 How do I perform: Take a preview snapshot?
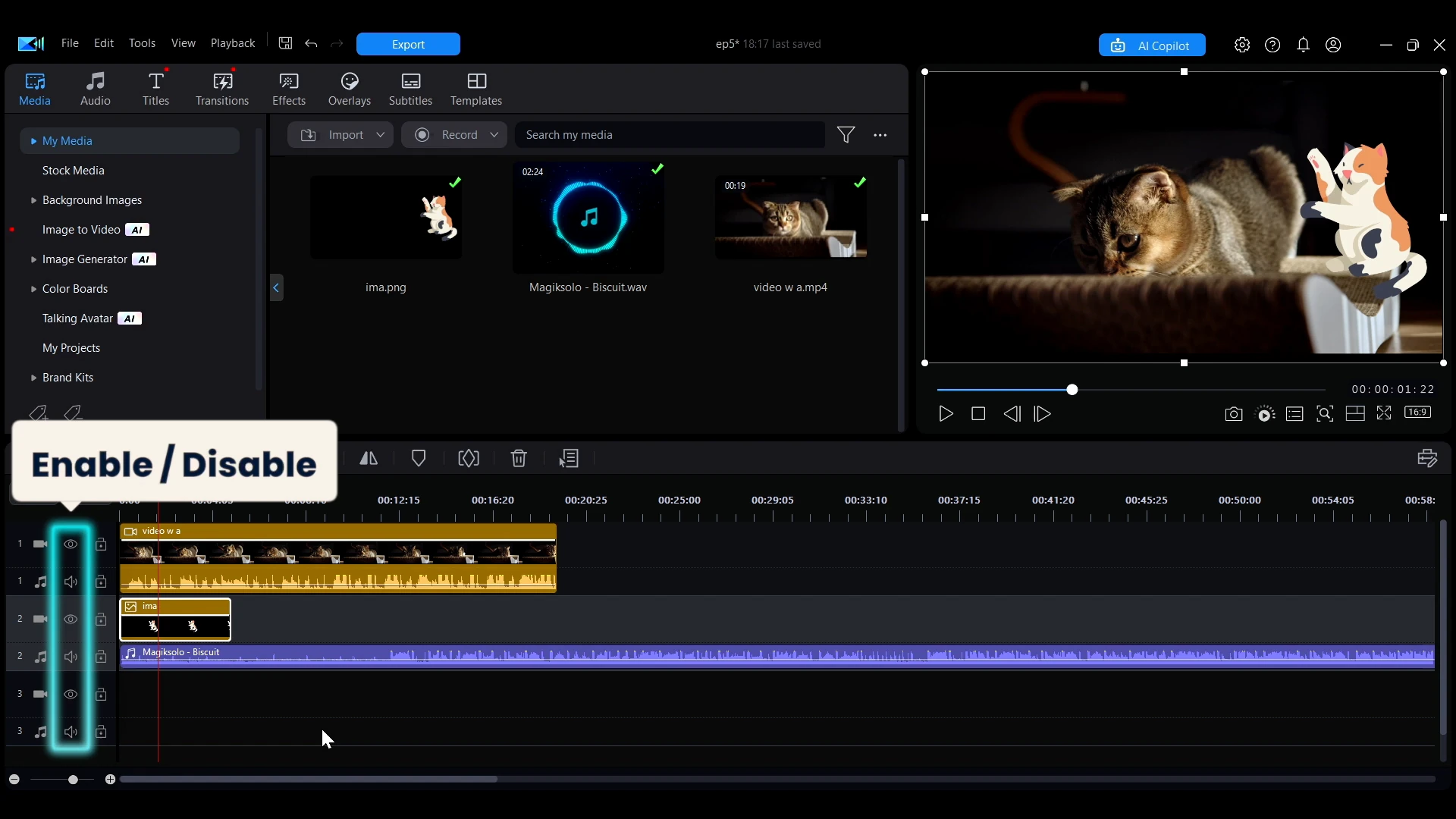(1234, 414)
